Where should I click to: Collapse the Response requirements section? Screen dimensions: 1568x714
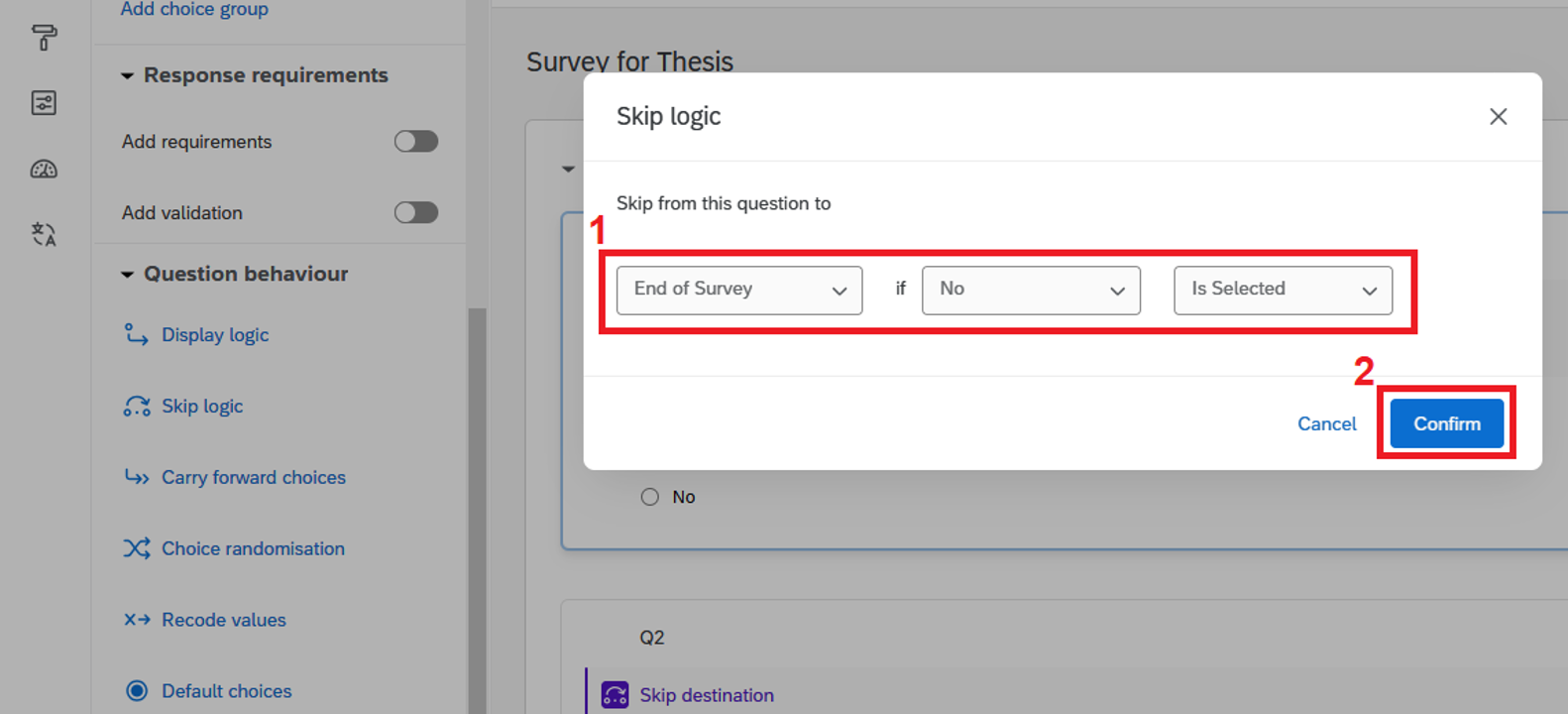point(127,75)
